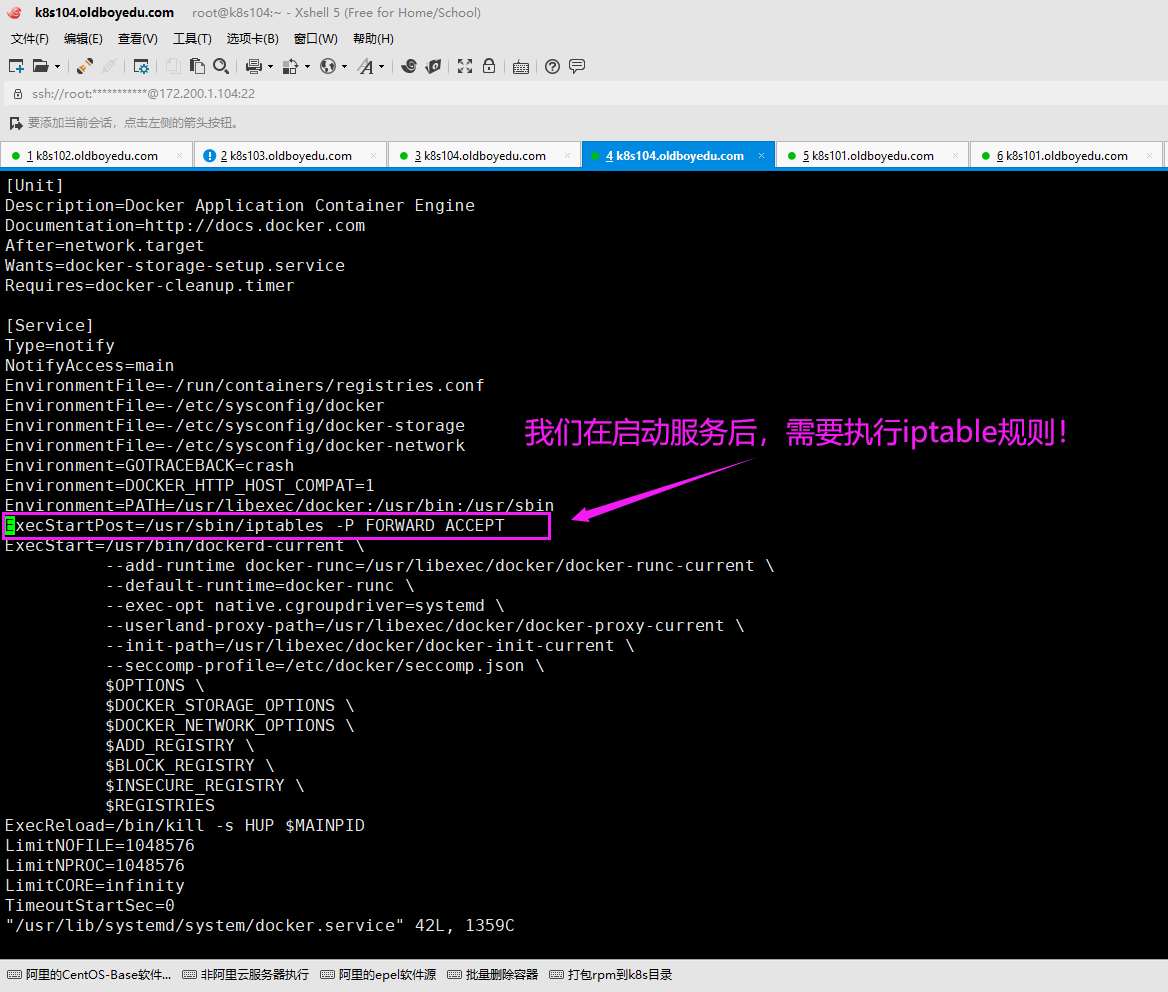Image resolution: width=1168 pixels, height=992 pixels.
Task: Open the 工具(T) menu
Action: [x=192, y=39]
